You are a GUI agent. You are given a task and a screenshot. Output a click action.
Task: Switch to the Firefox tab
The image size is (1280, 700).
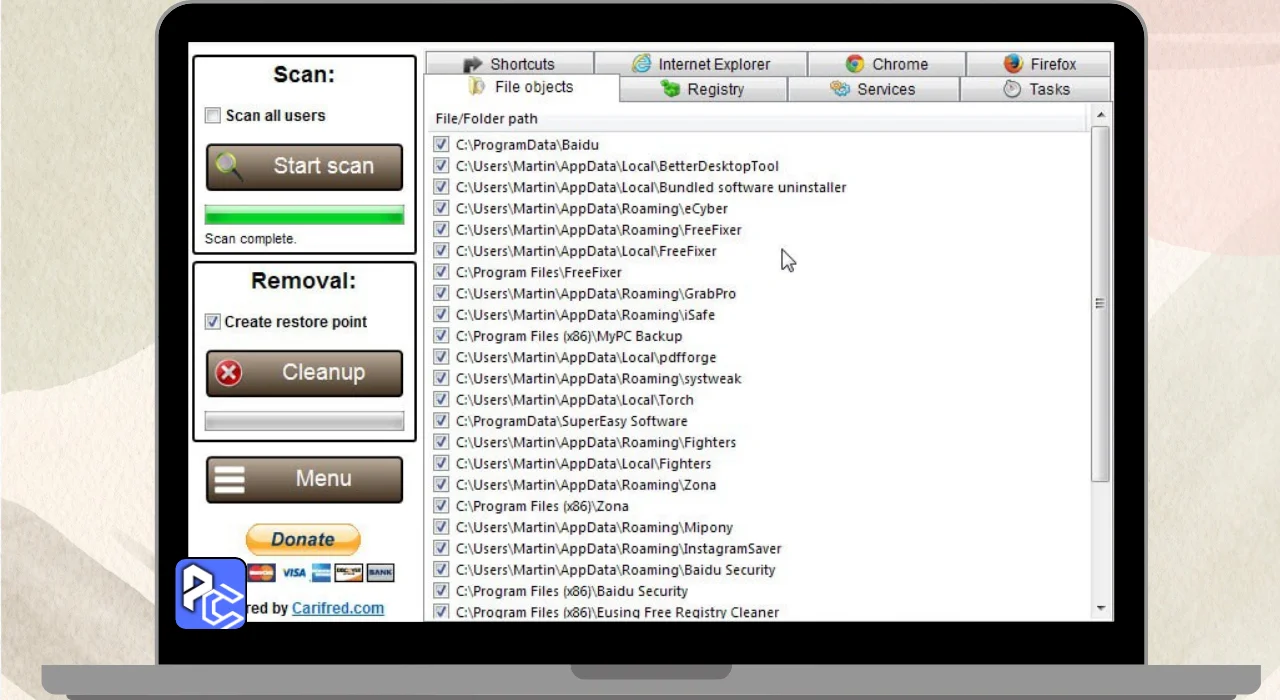[1038, 64]
